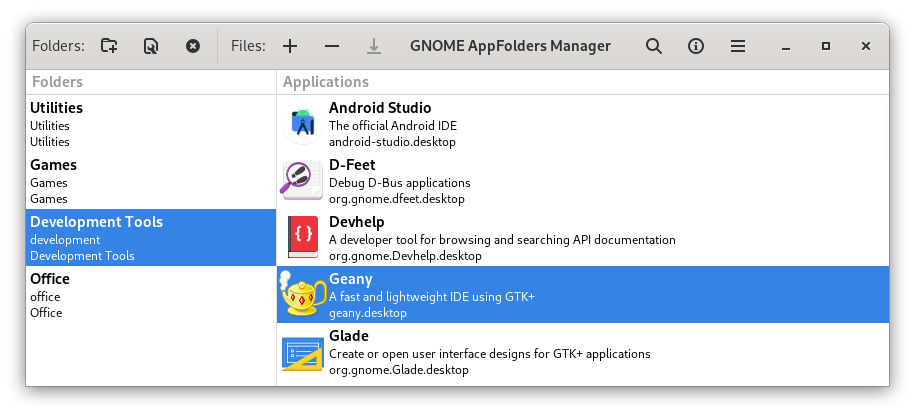Click 'The official Android IDE' description

click(x=393, y=125)
